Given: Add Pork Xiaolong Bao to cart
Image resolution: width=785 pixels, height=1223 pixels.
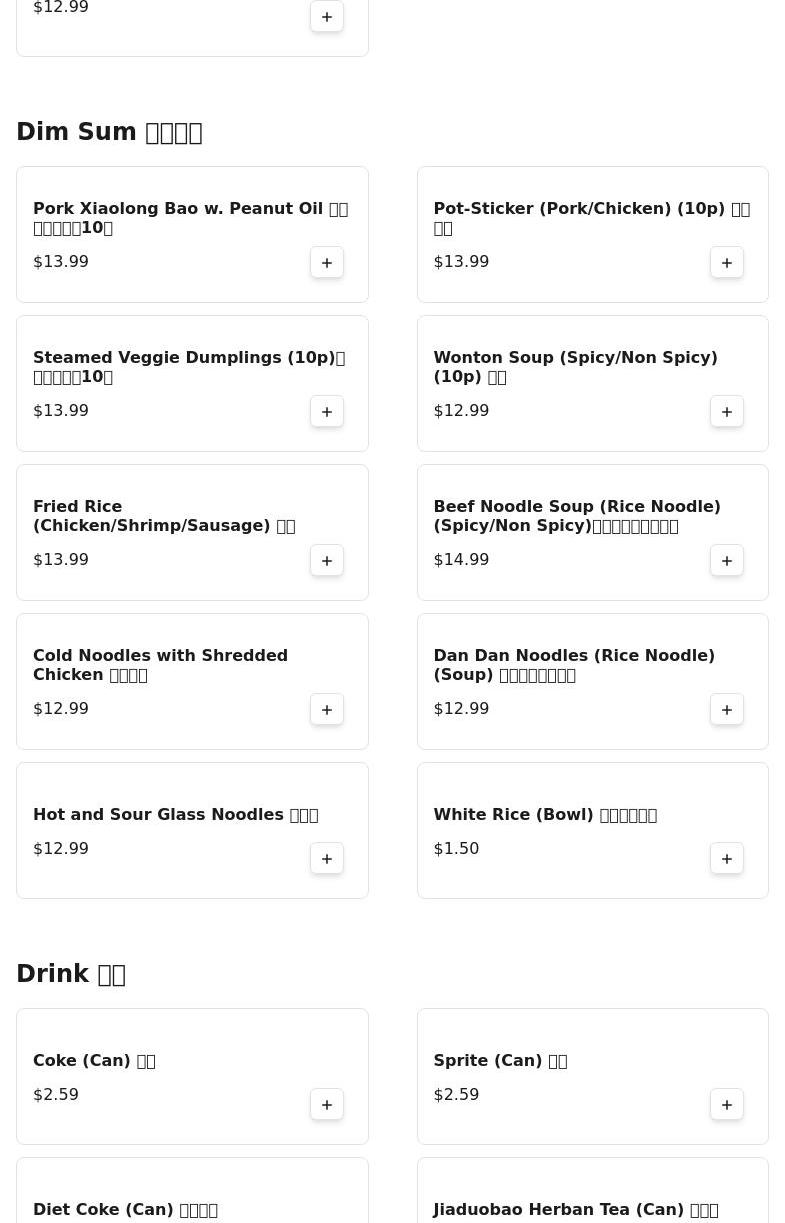Looking at the screenshot, I should click(327, 262).
